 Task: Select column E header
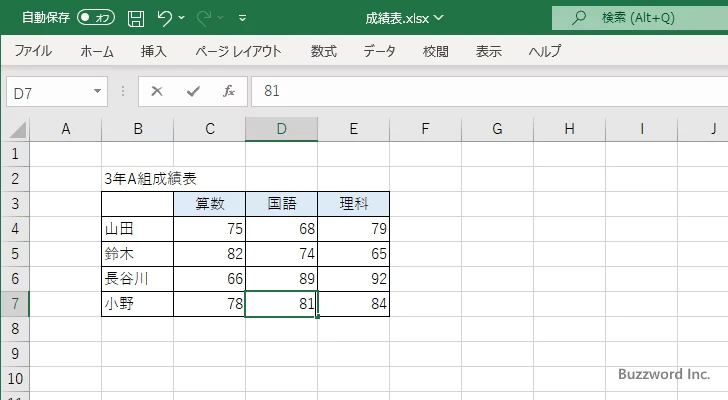point(353,129)
